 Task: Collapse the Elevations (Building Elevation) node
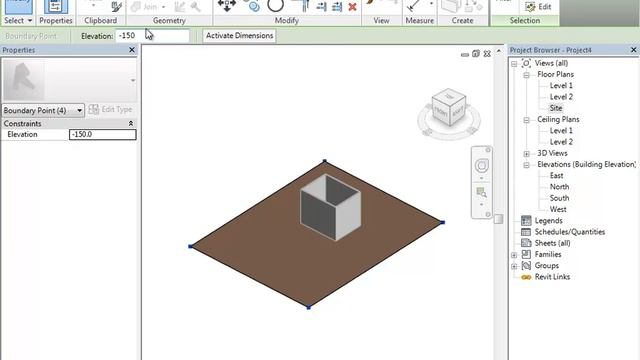[x=526, y=165]
